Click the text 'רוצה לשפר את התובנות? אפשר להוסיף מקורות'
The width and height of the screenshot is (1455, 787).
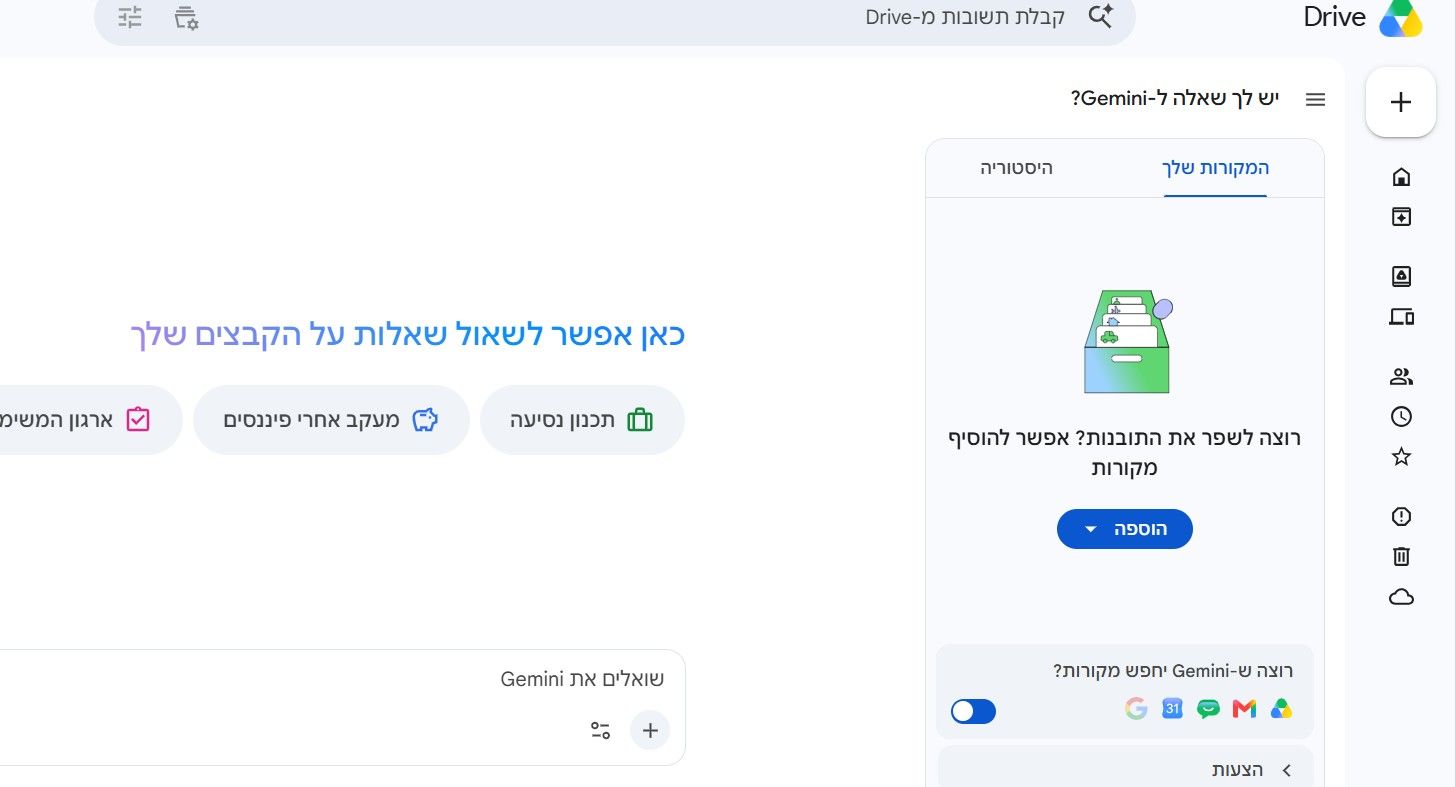[1125, 452]
